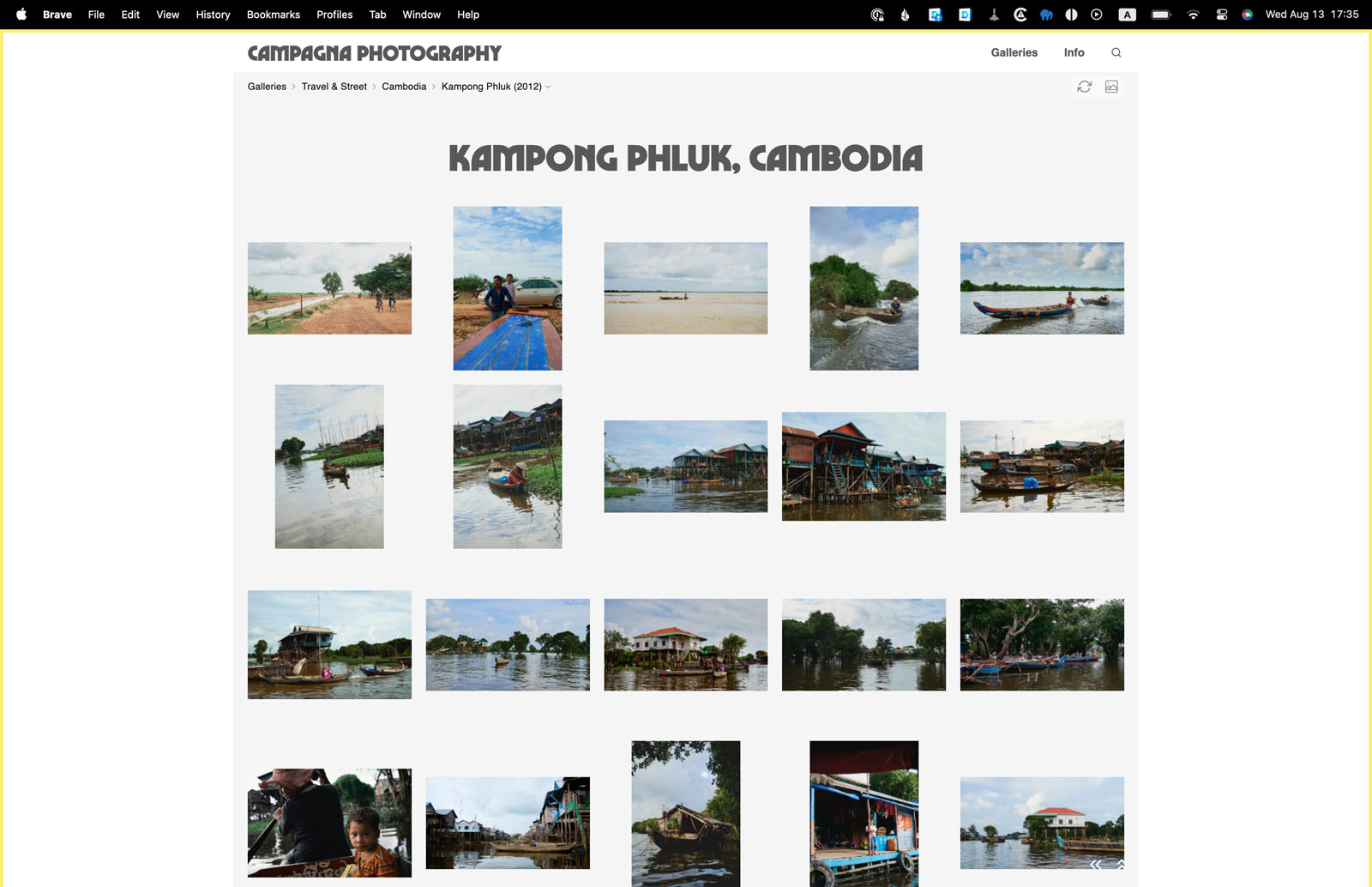Open the distant stilt houses row photo
This screenshot has height=887, width=1372.
(x=686, y=467)
